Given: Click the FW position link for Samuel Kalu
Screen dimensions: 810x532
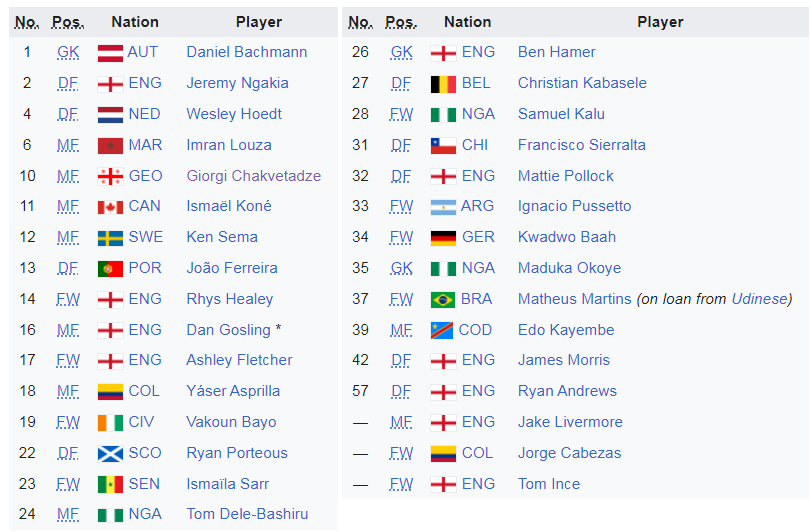Looking at the screenshot, I should (401, 114).
